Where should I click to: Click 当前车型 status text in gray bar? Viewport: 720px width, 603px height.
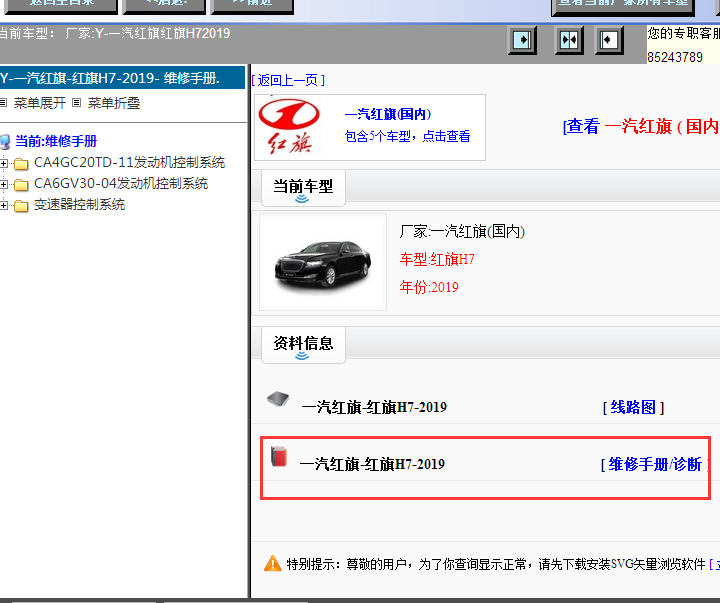tap(114, 34)
